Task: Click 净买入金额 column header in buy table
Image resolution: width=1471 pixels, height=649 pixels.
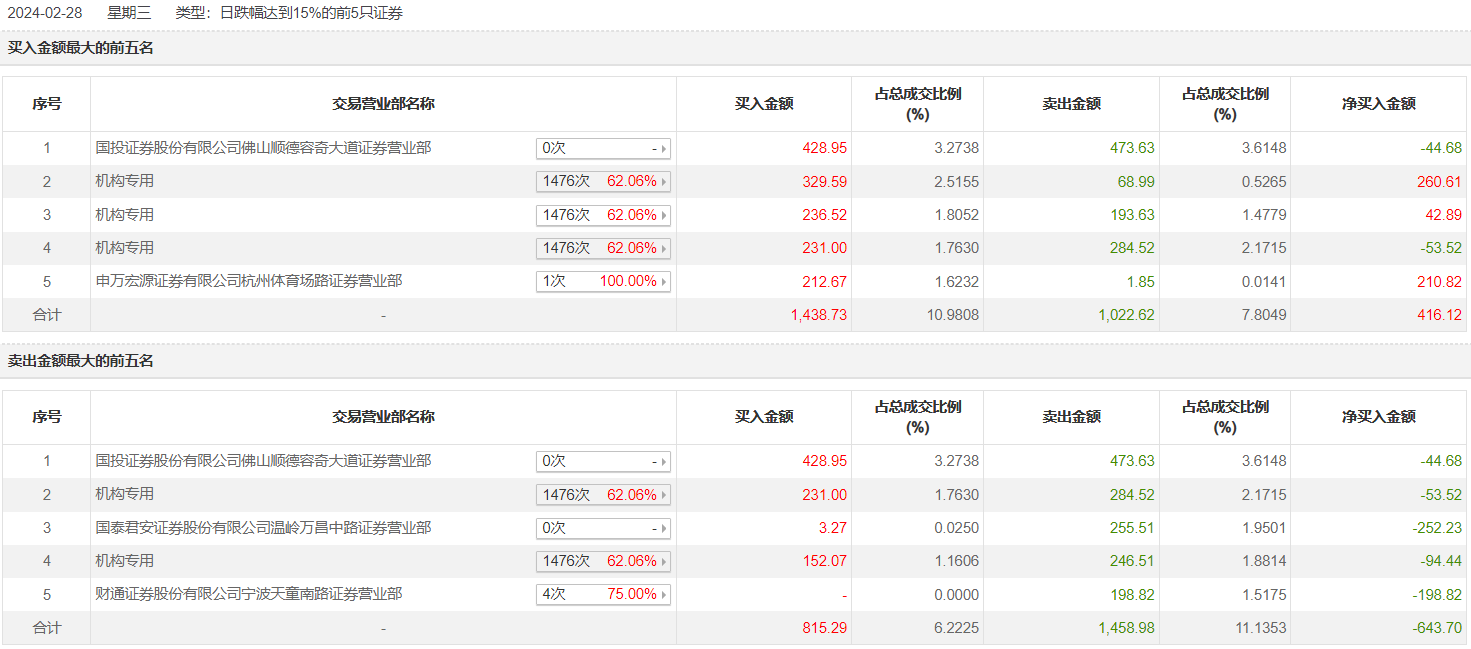Action: click(1379, 103)
